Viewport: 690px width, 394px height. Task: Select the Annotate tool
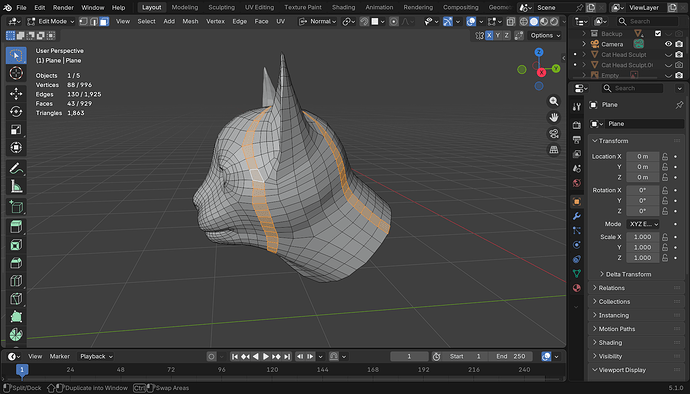16,168
